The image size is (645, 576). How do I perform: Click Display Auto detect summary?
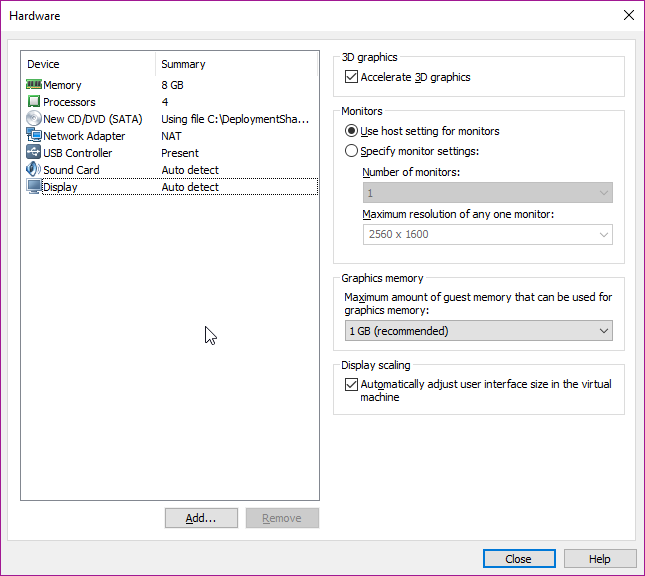190,187
